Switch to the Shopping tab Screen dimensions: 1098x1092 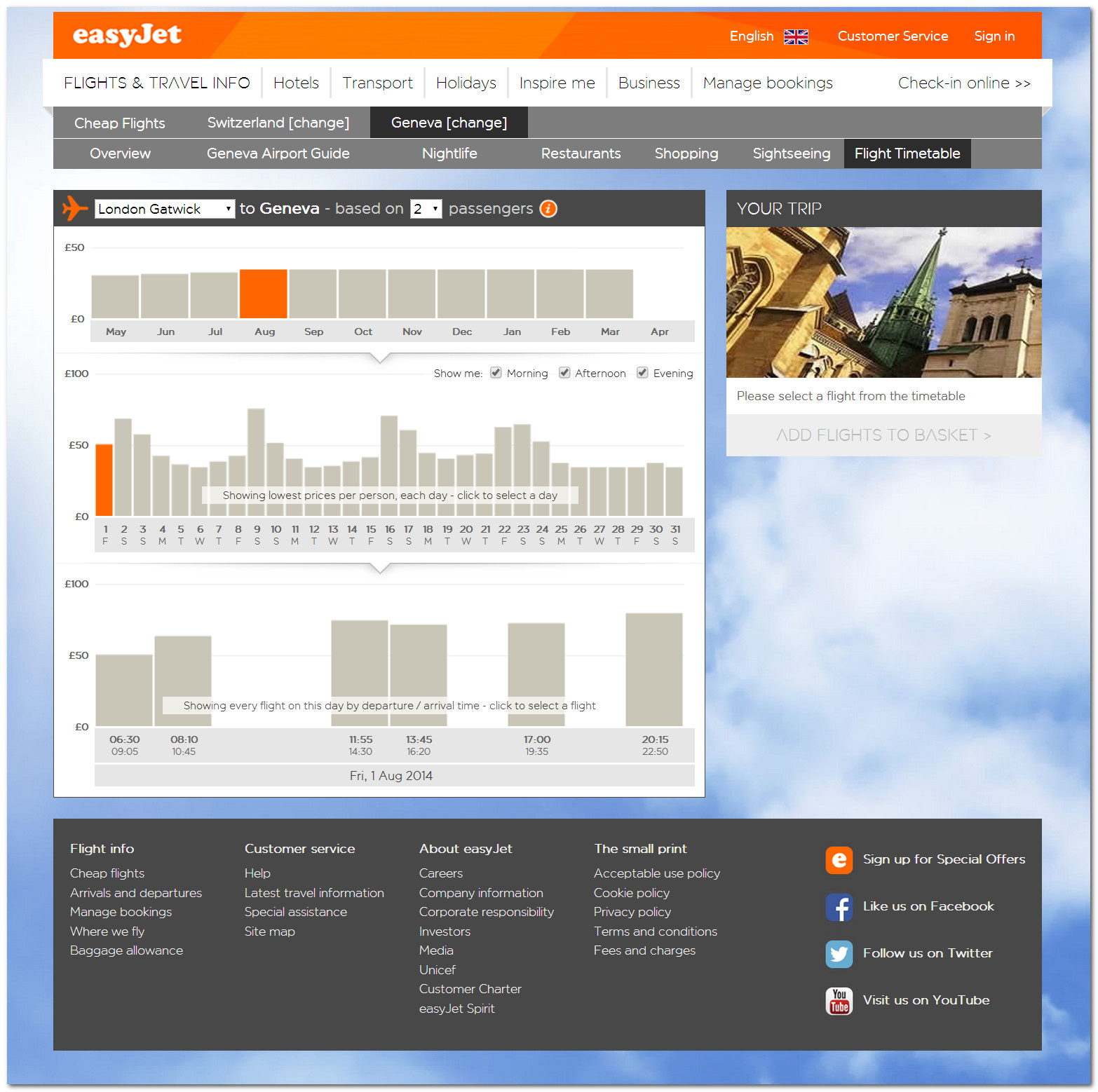[686, 153]
